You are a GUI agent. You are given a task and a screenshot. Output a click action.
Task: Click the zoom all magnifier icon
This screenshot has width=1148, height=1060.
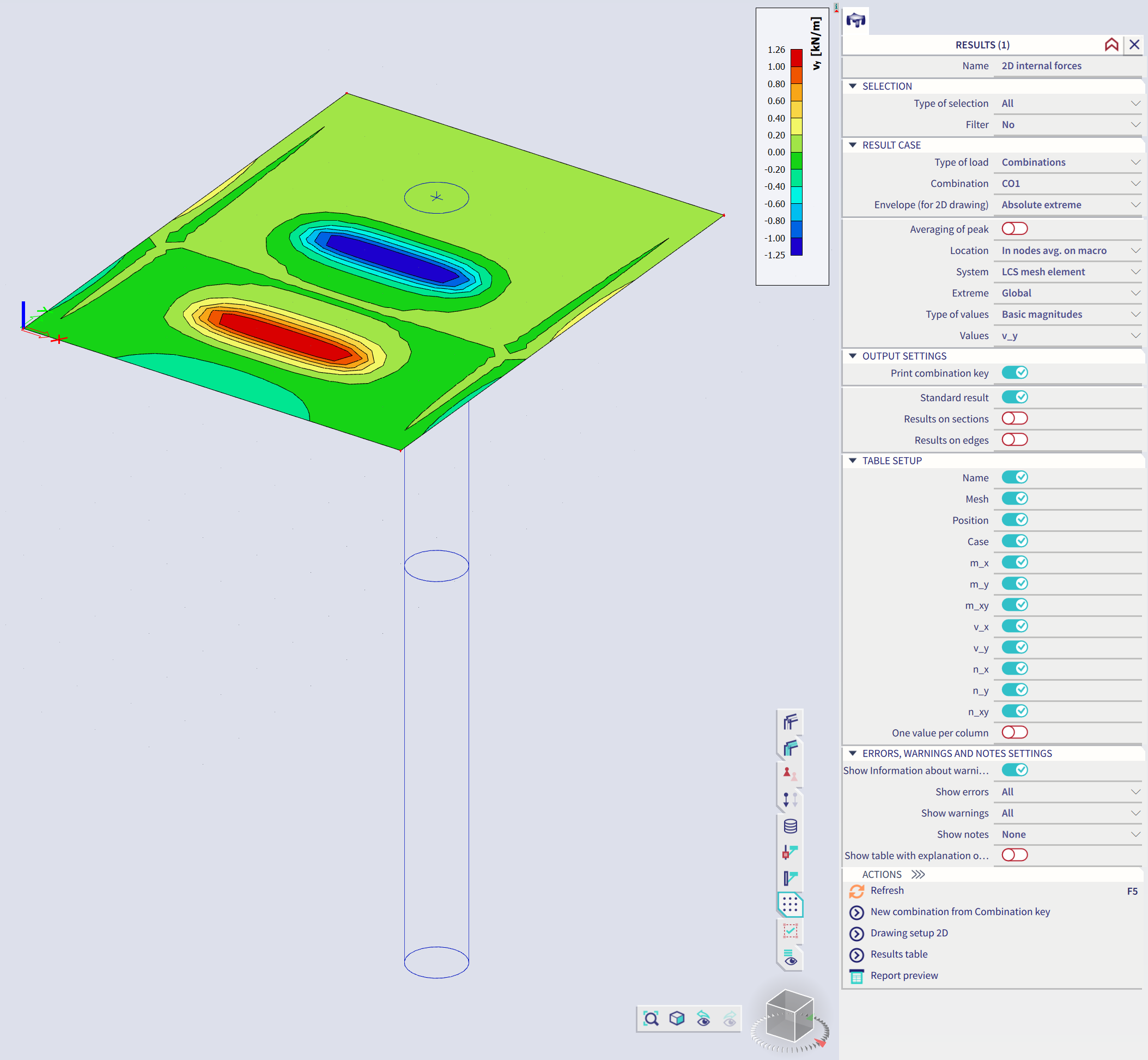(651, 1019)
